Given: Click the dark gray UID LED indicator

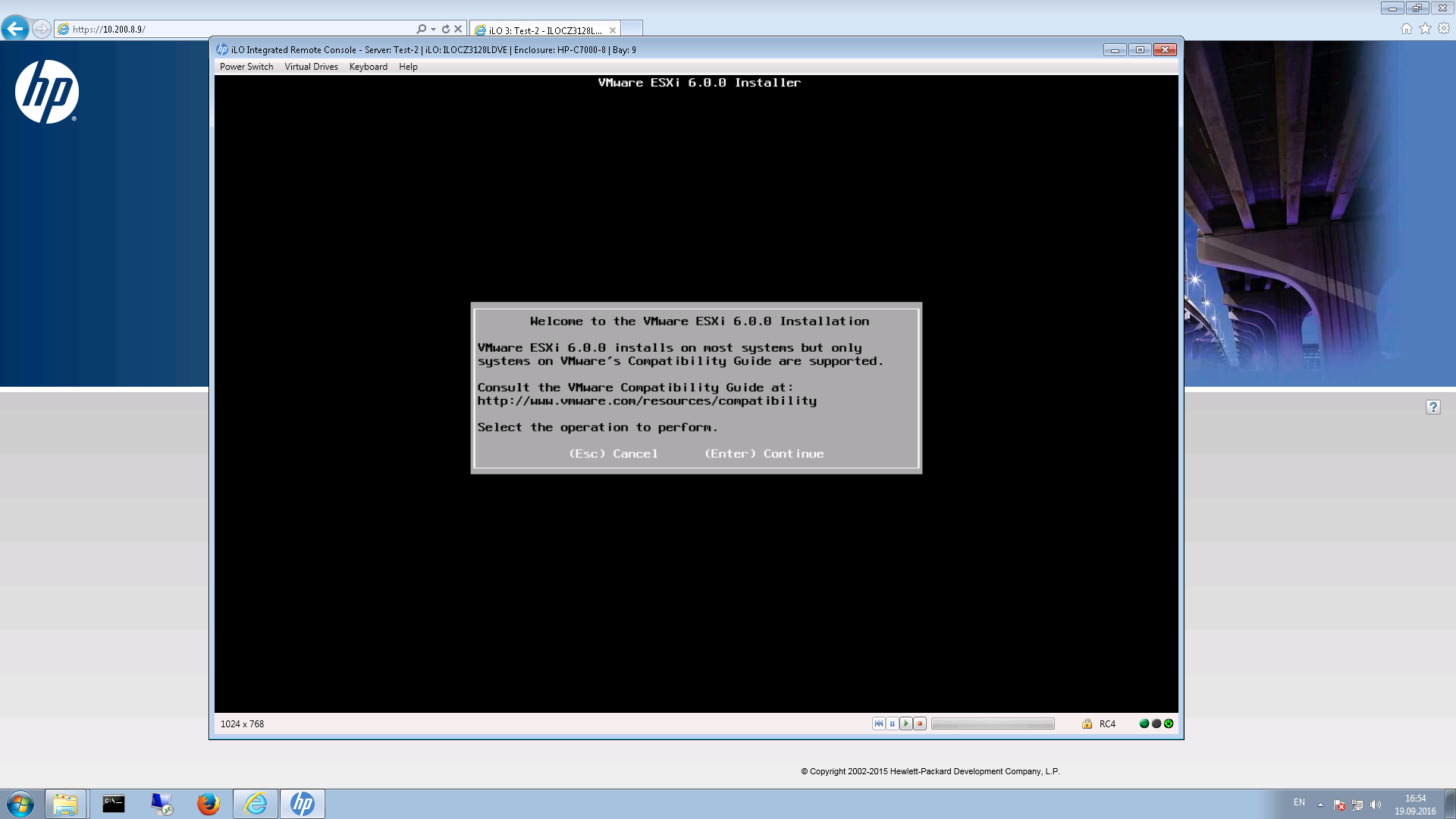Looking at the screenshot, I should (1156, 723).
